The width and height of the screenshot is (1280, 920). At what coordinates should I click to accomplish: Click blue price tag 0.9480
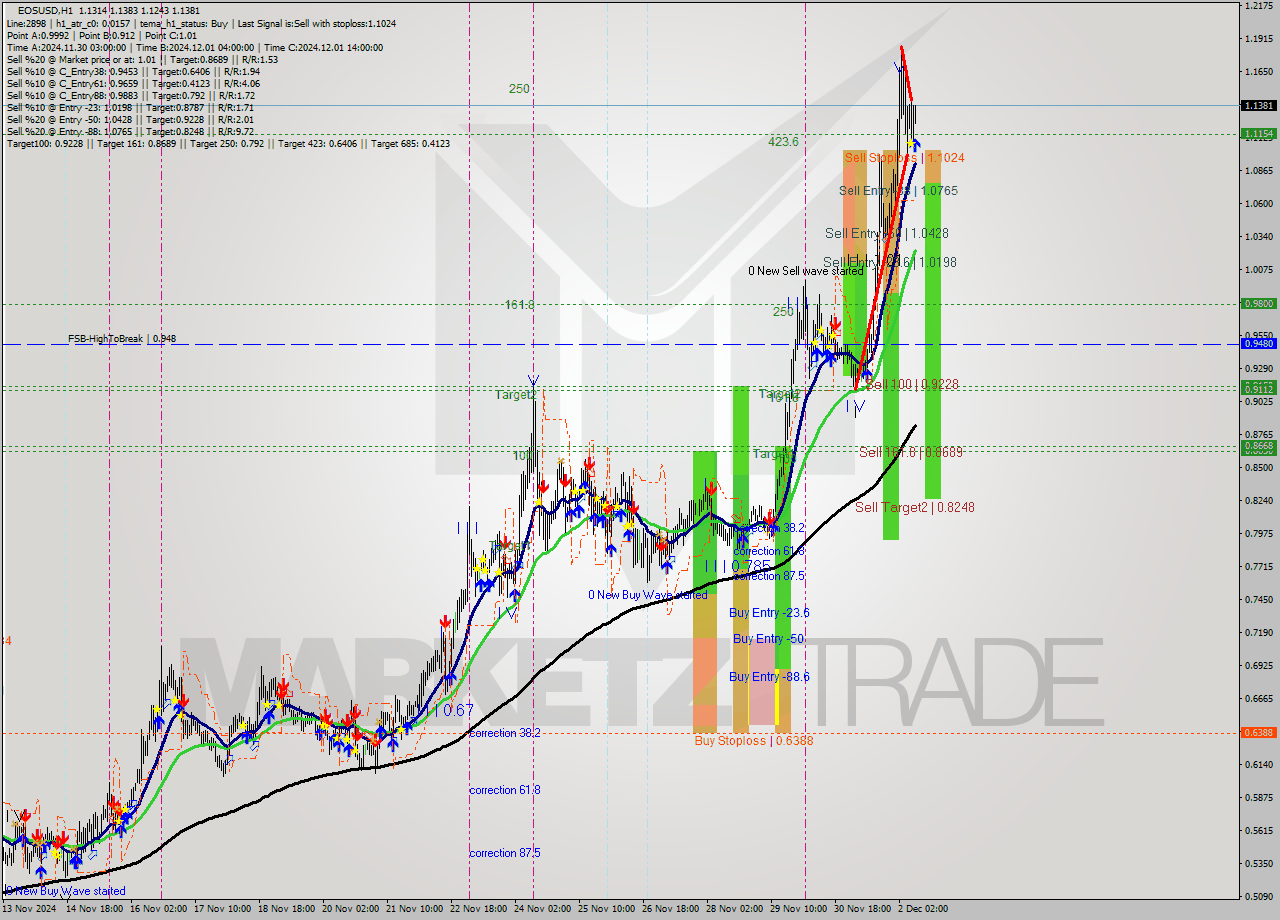coord(1258,343)
